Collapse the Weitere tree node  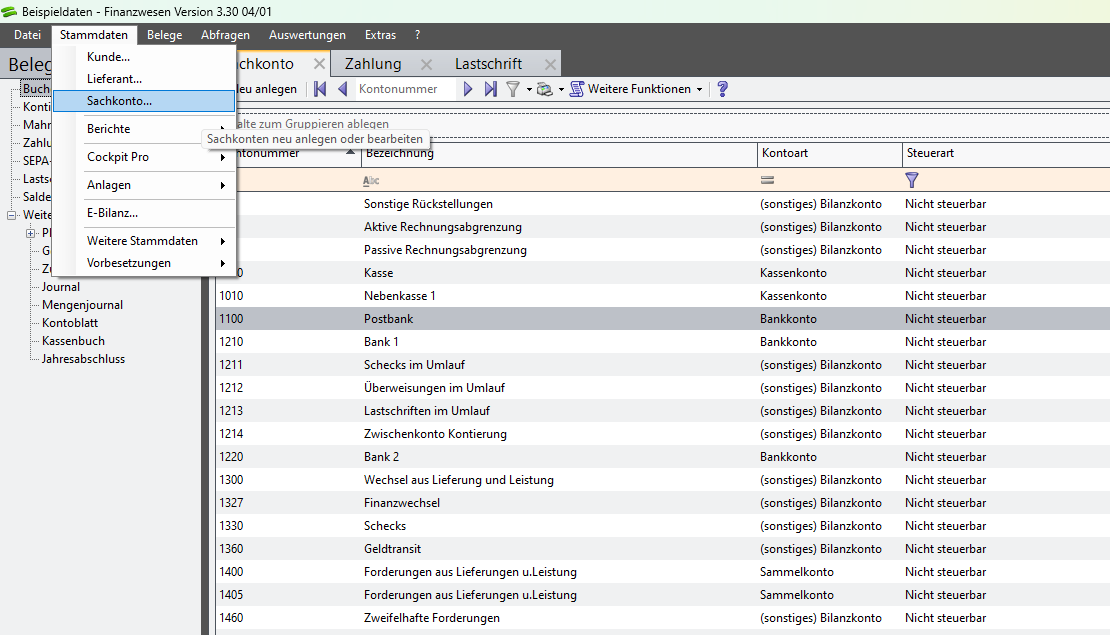tap(12, 215)
